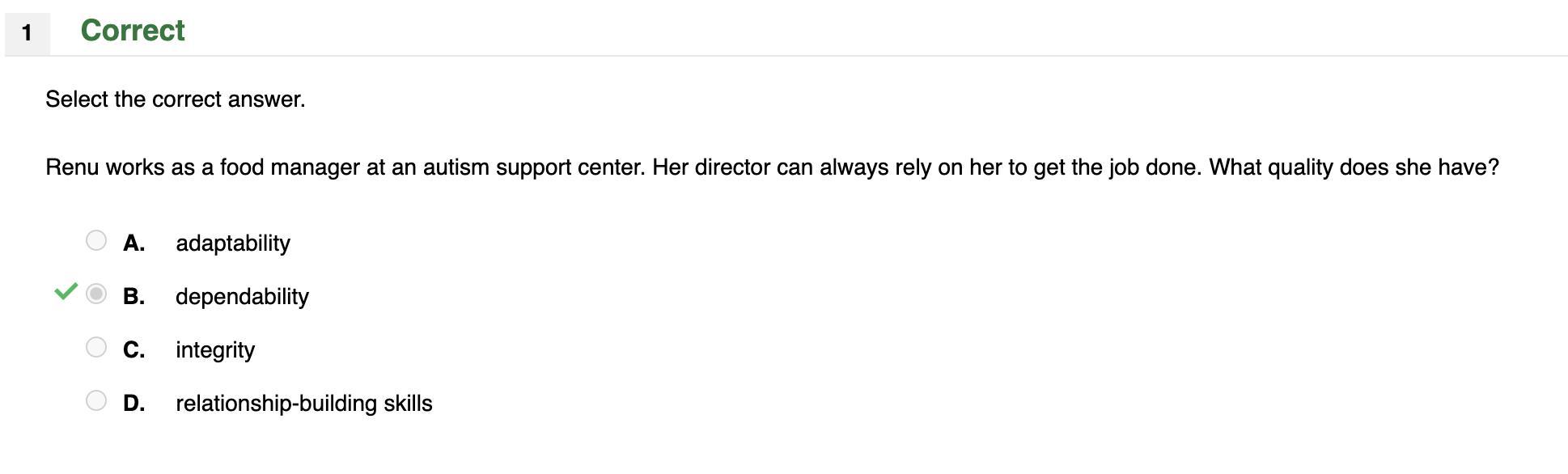Click the bold letter "A." label
This screenshot has height=474, width=1568.
134,243
